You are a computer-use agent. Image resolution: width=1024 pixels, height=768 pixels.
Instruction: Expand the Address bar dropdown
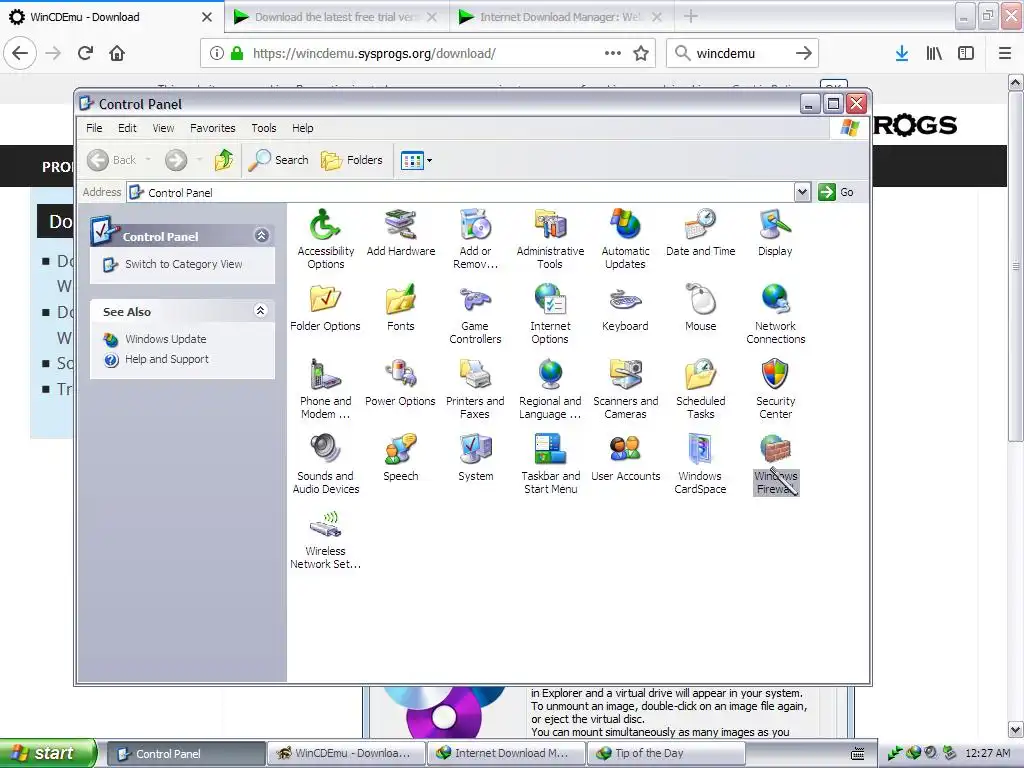803,192
